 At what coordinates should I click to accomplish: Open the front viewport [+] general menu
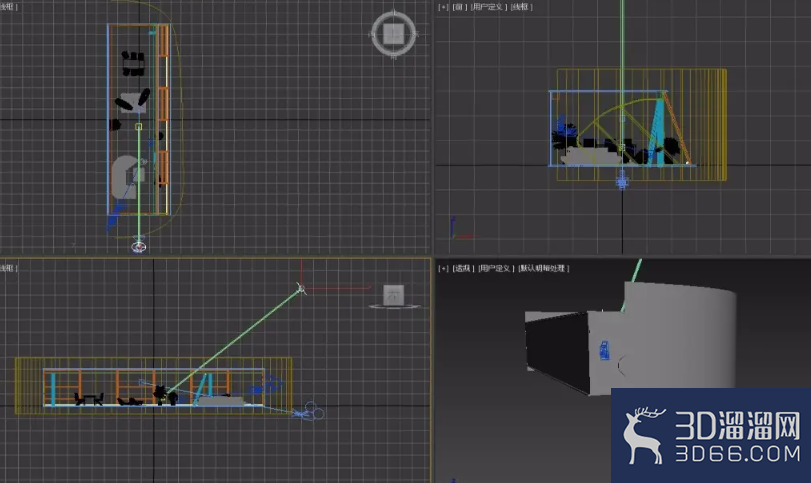(x=443, y=7)
